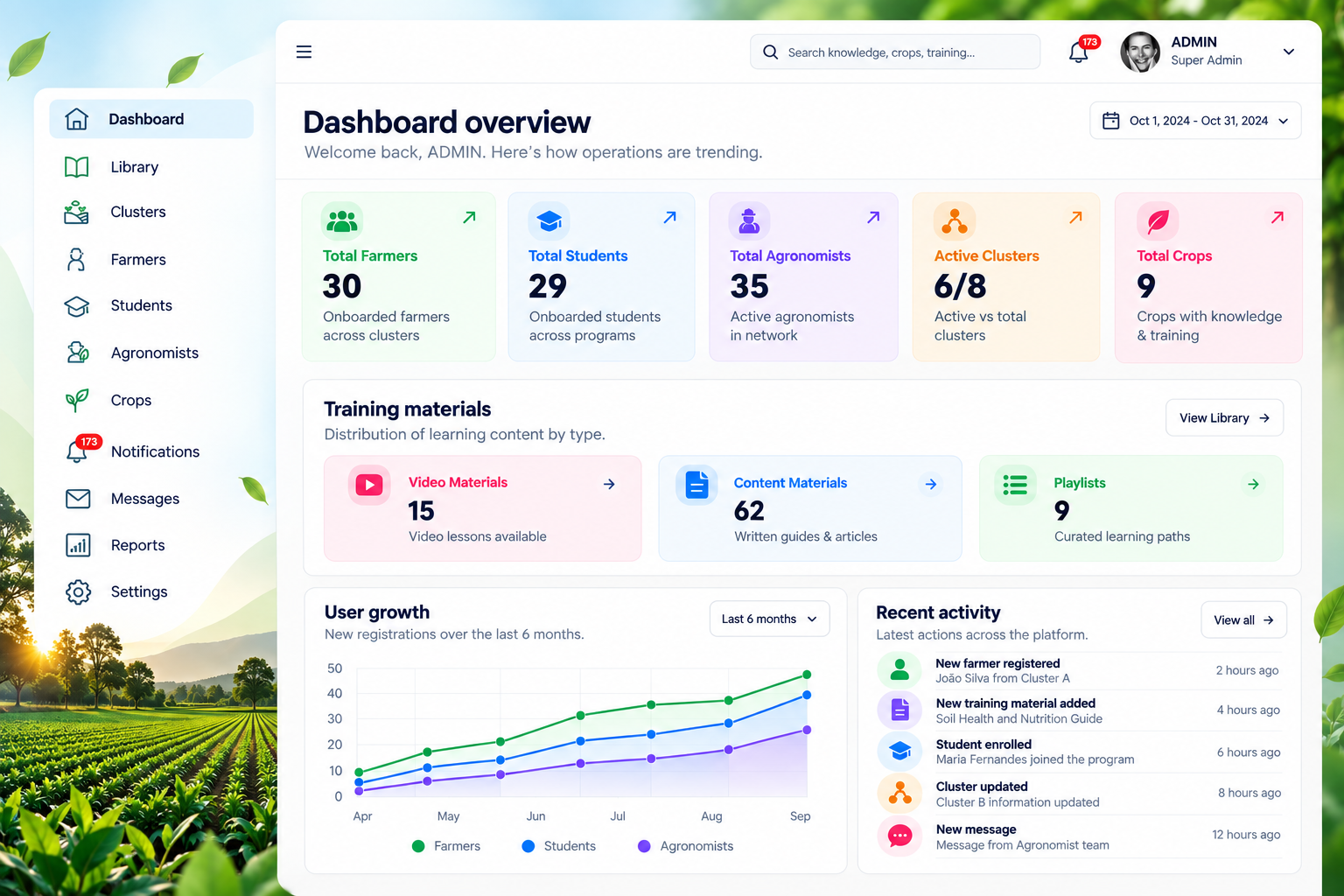Open Video Materials arrow
Viewport: 1344px width, 896px height.
(609, 484)
